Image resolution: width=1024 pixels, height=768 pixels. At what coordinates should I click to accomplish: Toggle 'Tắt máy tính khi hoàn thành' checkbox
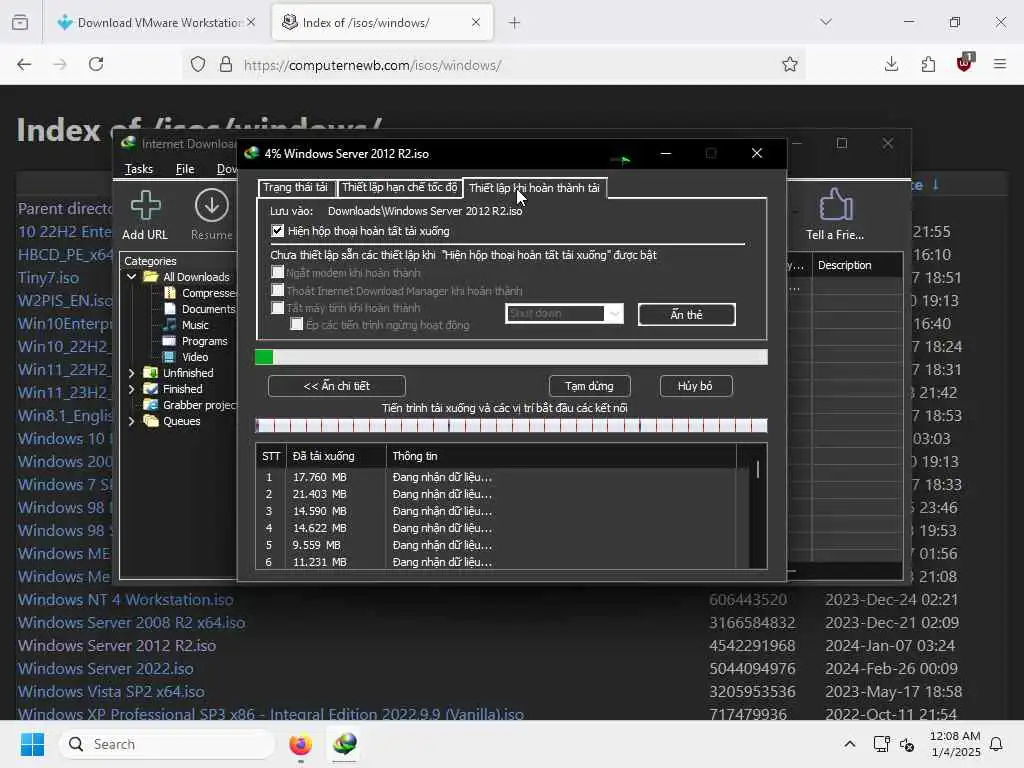[278, 308]
